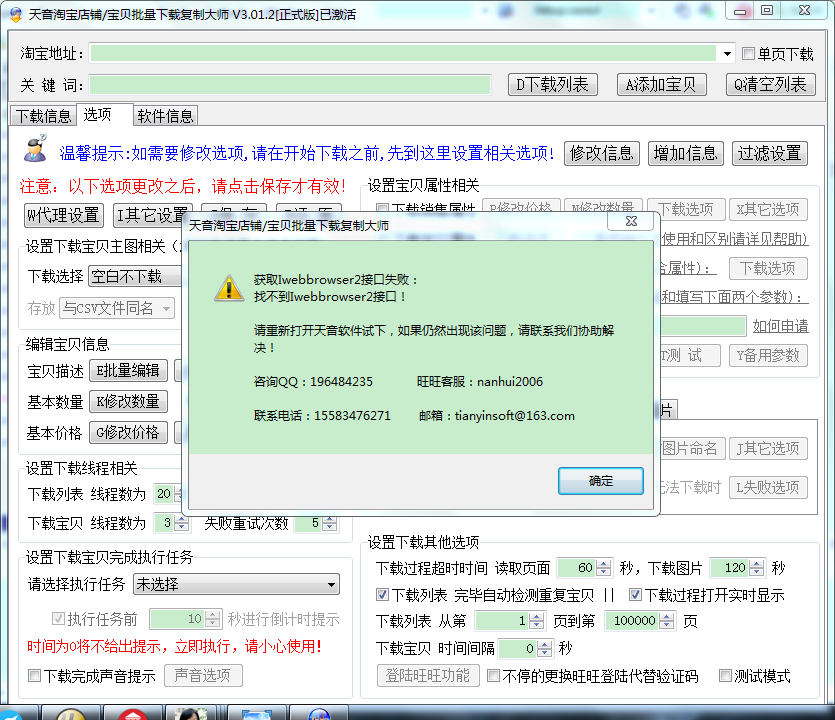The image size is (835, 720).
Task: Enable the 单页下载 checkbox
Action: 749,54
